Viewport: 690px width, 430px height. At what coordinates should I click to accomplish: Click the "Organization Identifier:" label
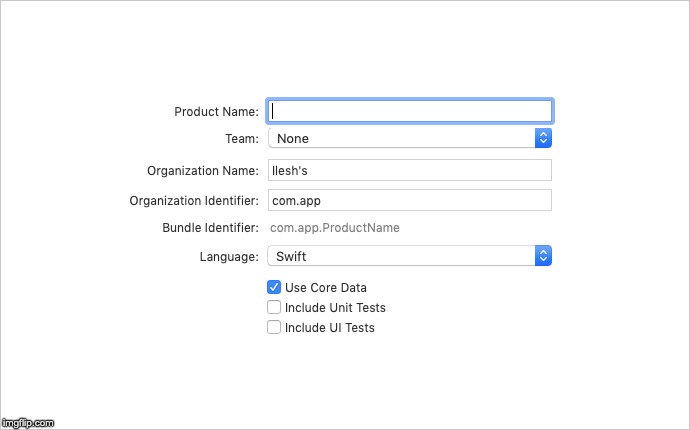(x=194, y=201)
